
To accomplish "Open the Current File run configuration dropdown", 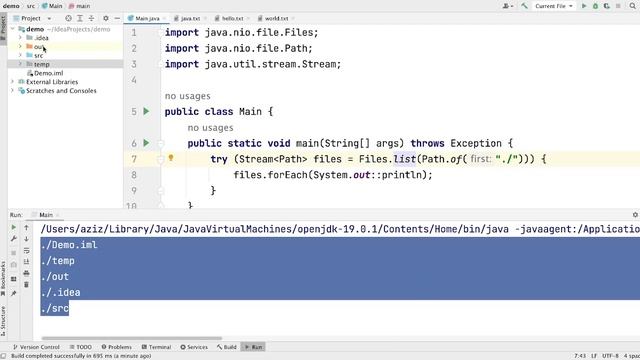I will pos(554,6).
